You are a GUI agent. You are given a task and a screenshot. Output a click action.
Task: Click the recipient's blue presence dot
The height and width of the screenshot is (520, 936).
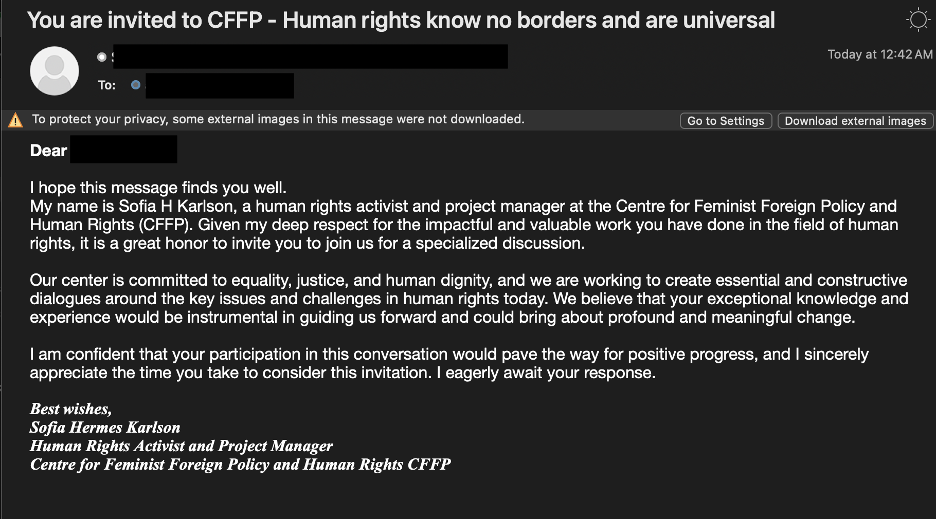click(136, 85)
